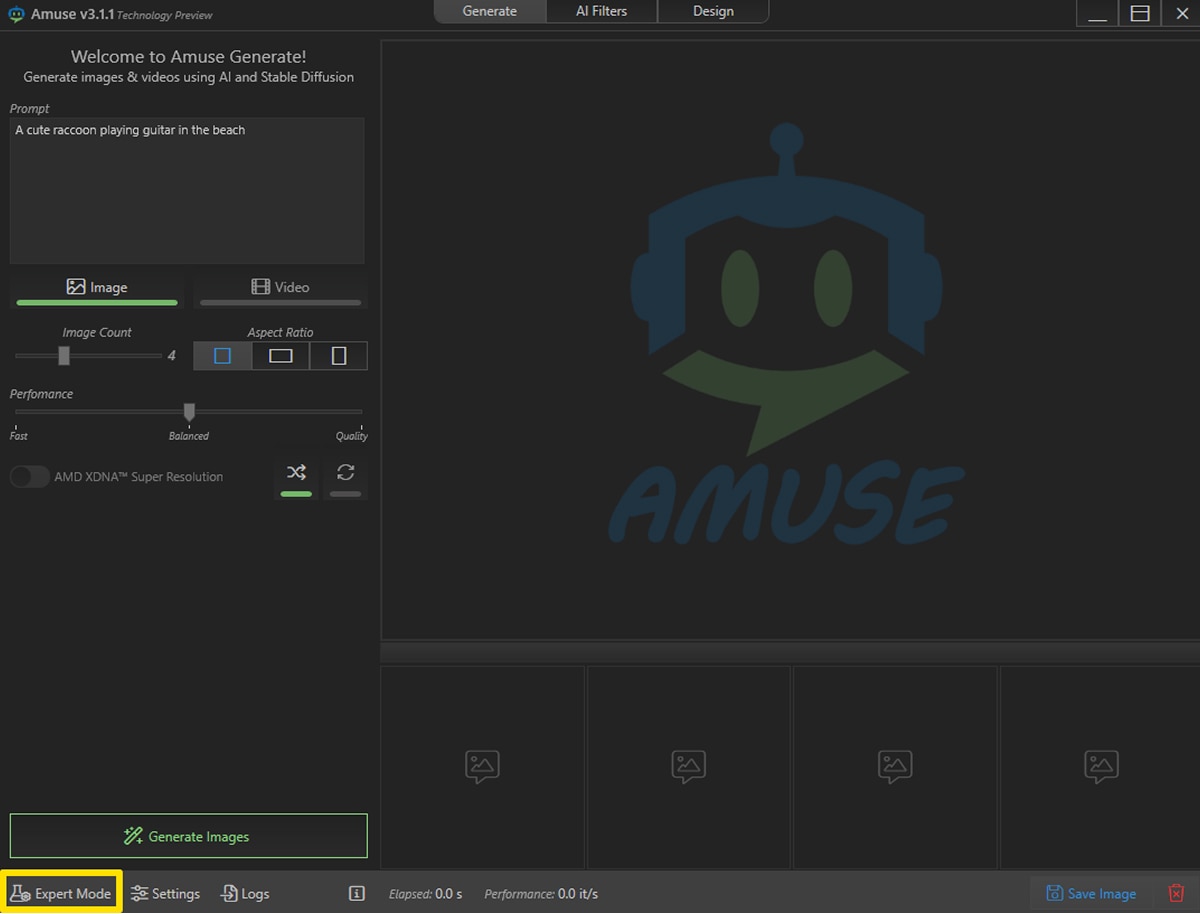Enable Expert Mode

click(62, 893)
